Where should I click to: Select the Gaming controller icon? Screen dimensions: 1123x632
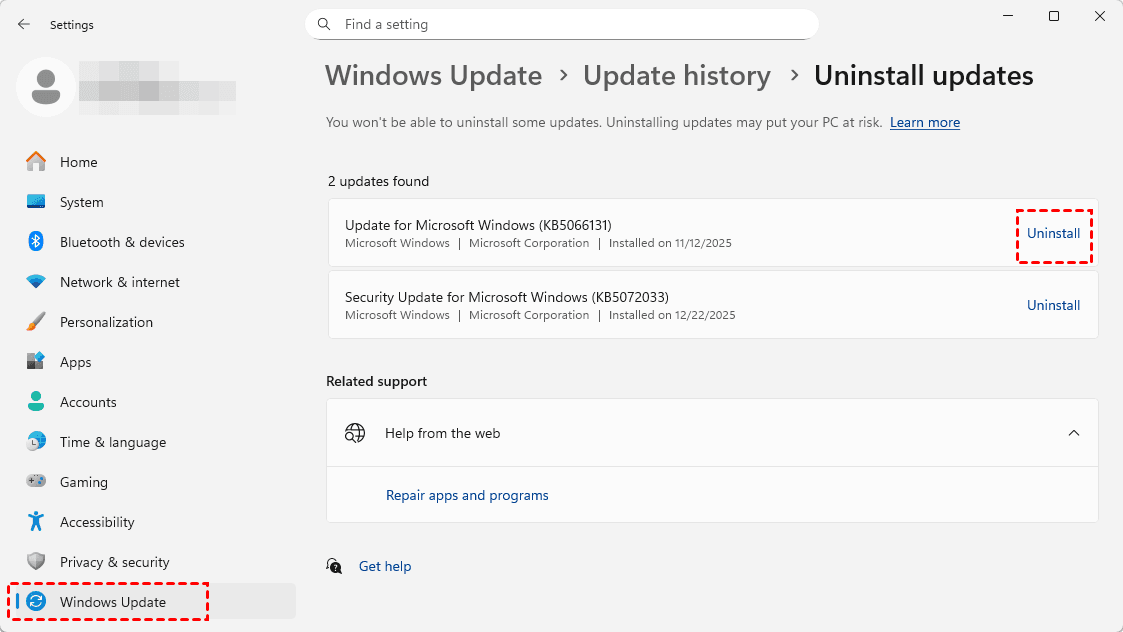click(36, 482)
